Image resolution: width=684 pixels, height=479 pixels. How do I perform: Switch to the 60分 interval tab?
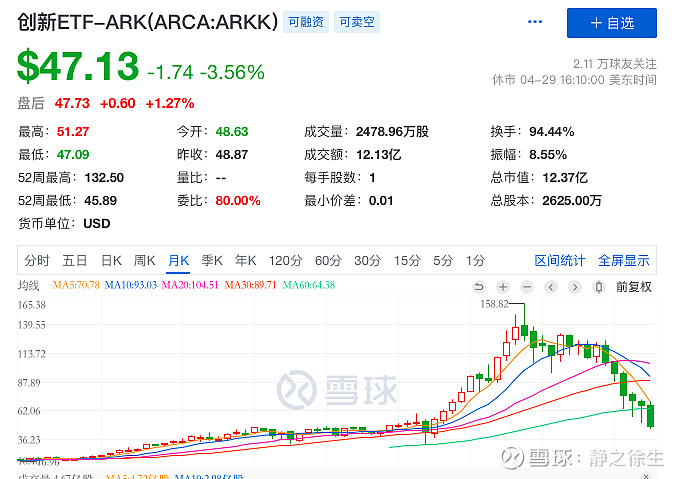(328, 260)
